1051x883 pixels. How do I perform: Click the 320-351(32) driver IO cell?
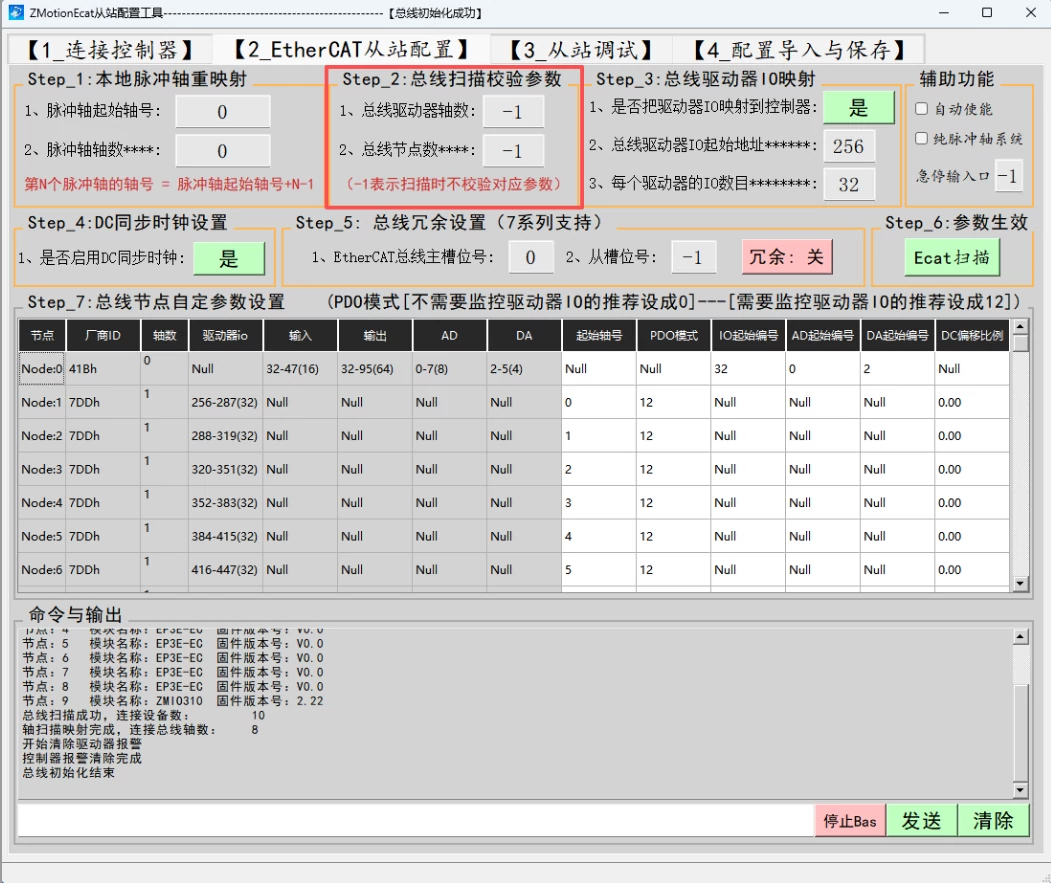(x=225, y=469)
